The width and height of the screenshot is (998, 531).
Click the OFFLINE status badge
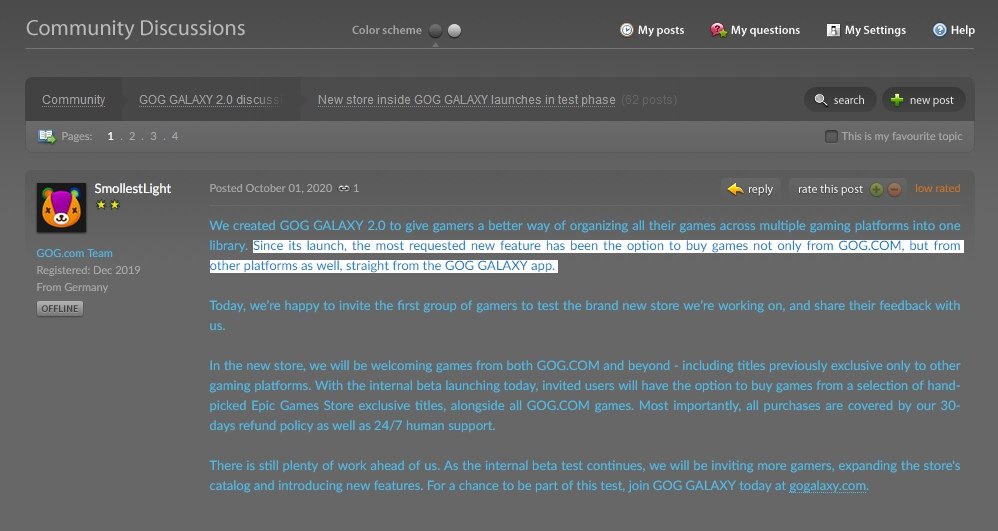pos(60,309)
